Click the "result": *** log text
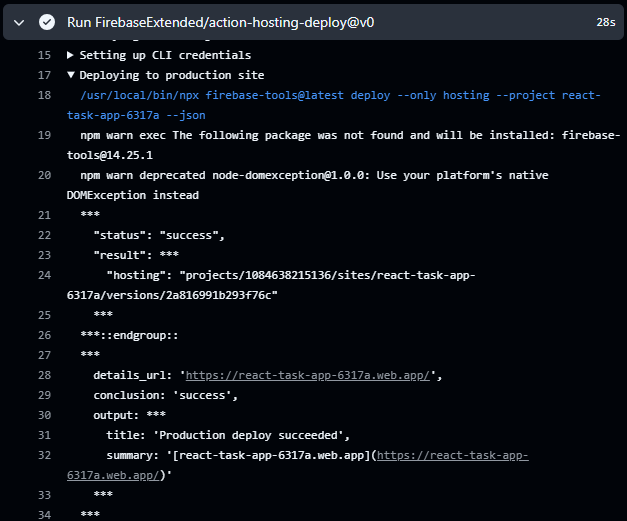 tap(136, 255)
